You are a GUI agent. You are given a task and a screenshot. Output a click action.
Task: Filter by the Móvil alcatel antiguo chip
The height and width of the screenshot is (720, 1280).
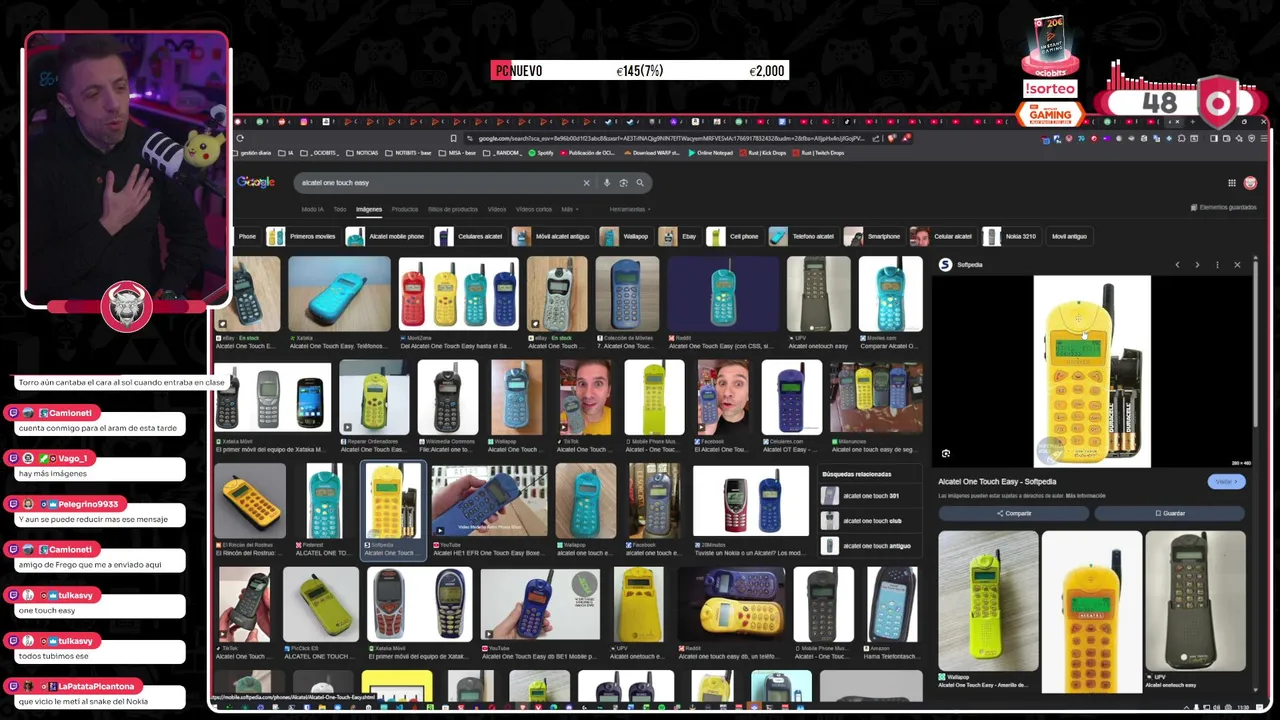pyautogui.click(x=552, y=236)
